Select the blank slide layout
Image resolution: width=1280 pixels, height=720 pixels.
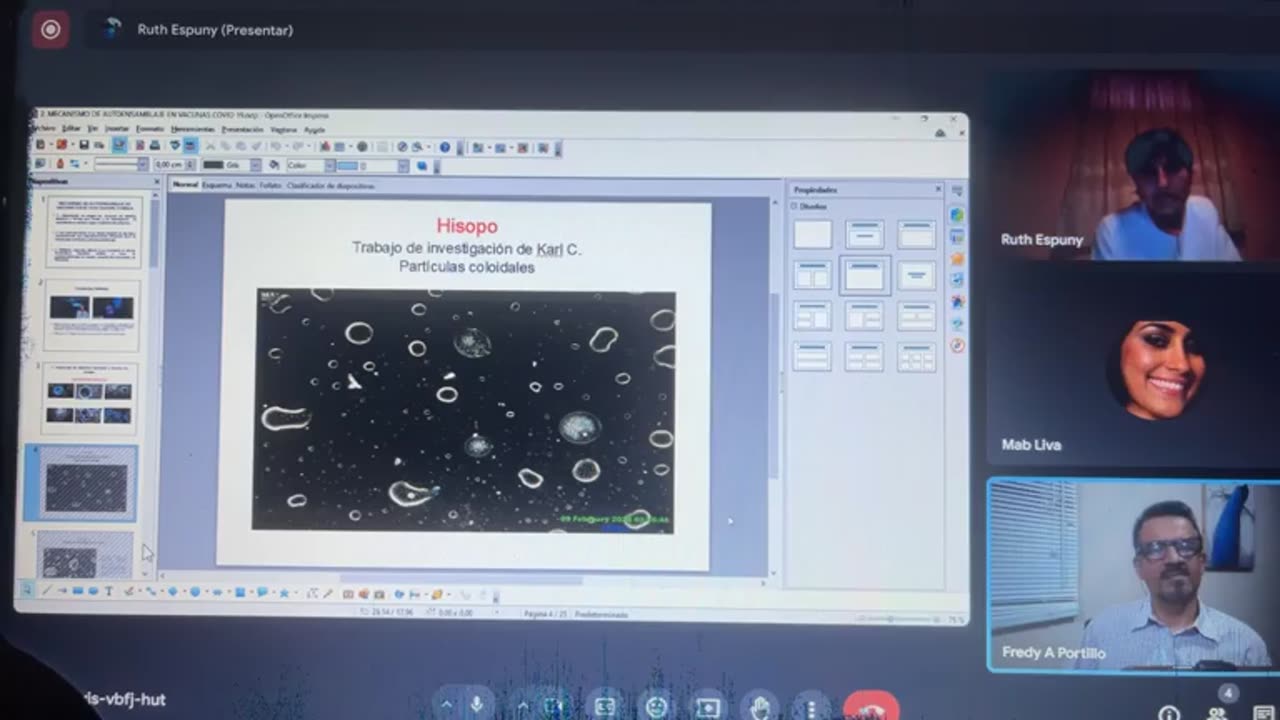point(812,235)
